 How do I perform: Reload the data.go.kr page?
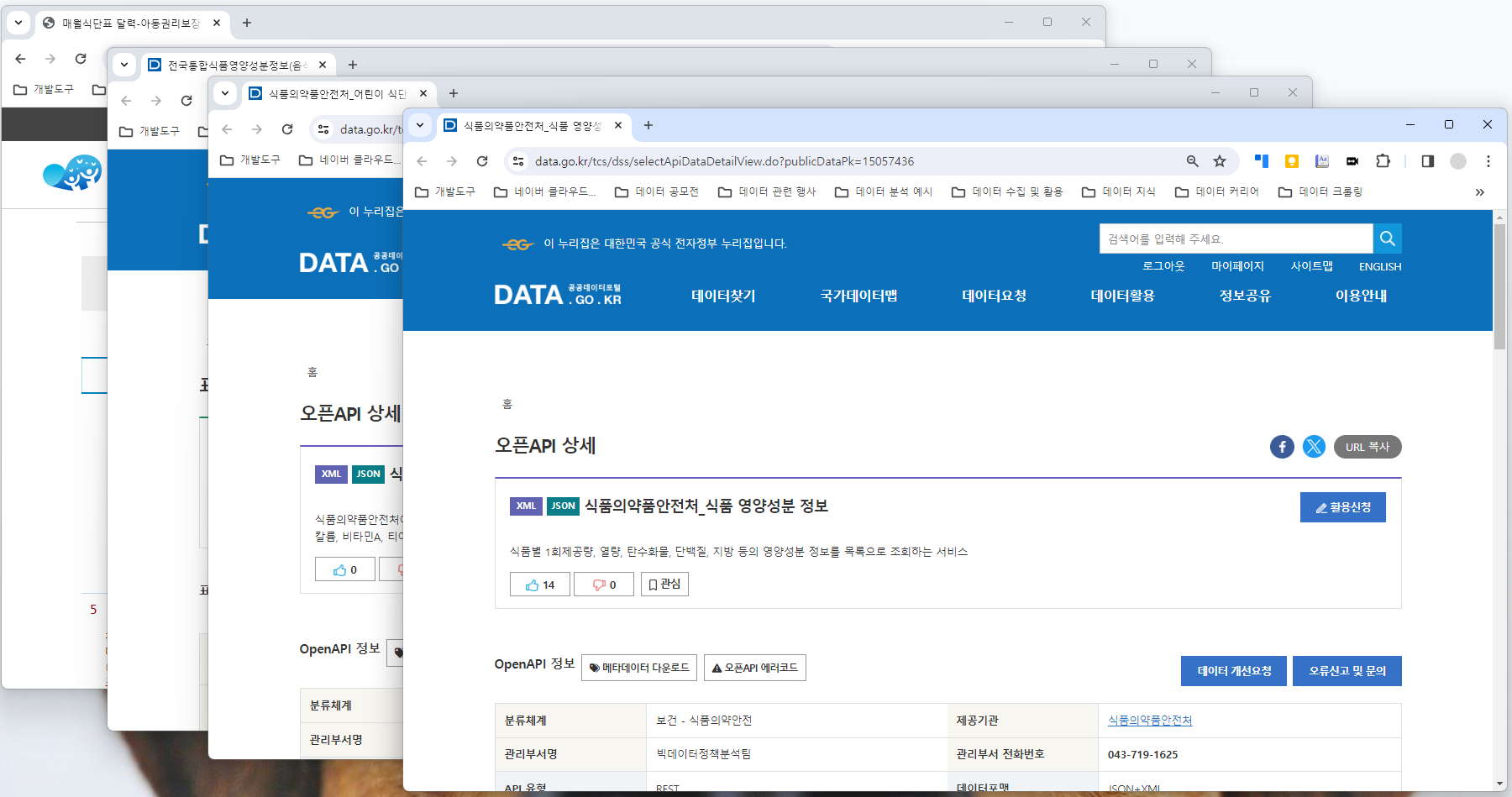[x=482, y=161]
